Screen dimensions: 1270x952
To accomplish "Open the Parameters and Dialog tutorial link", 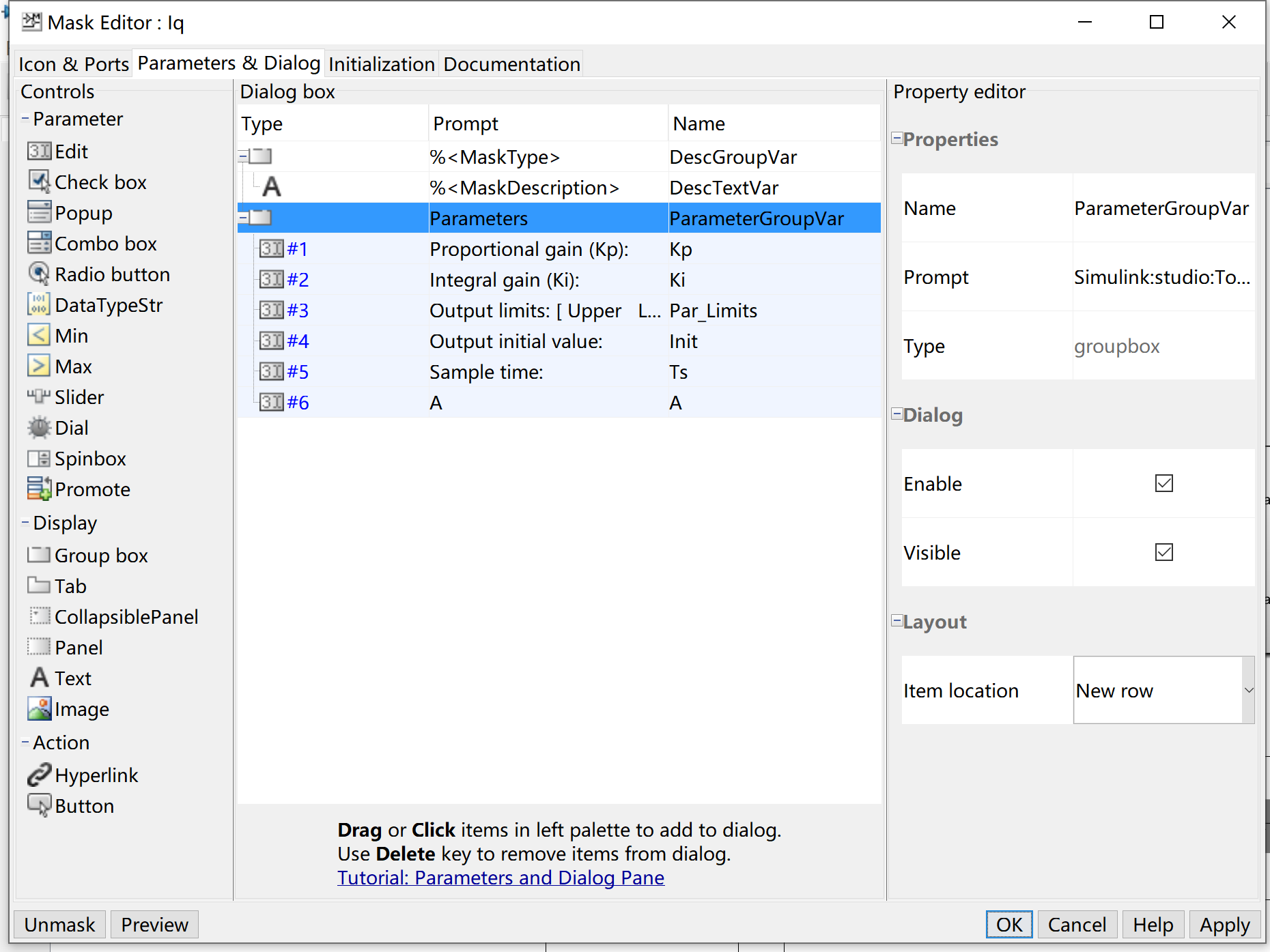I will [x=500, y=878].
